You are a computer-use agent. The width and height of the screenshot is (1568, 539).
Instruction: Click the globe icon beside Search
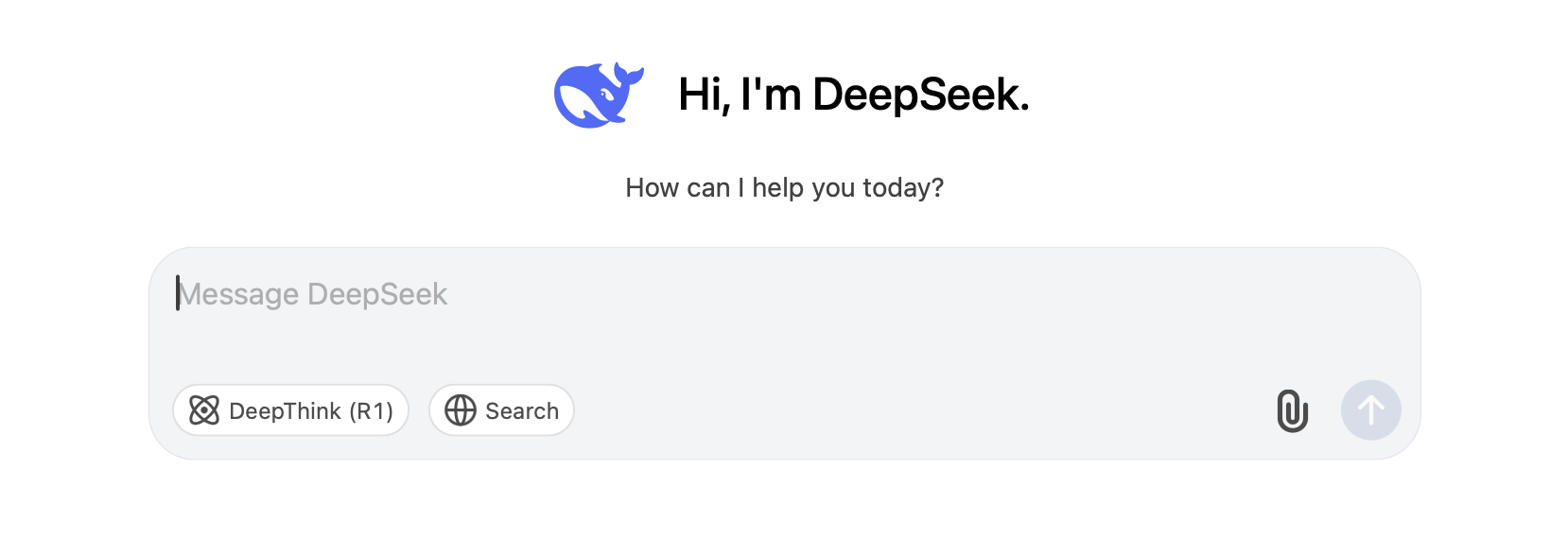pyautogui.click(x=461, y=410)
